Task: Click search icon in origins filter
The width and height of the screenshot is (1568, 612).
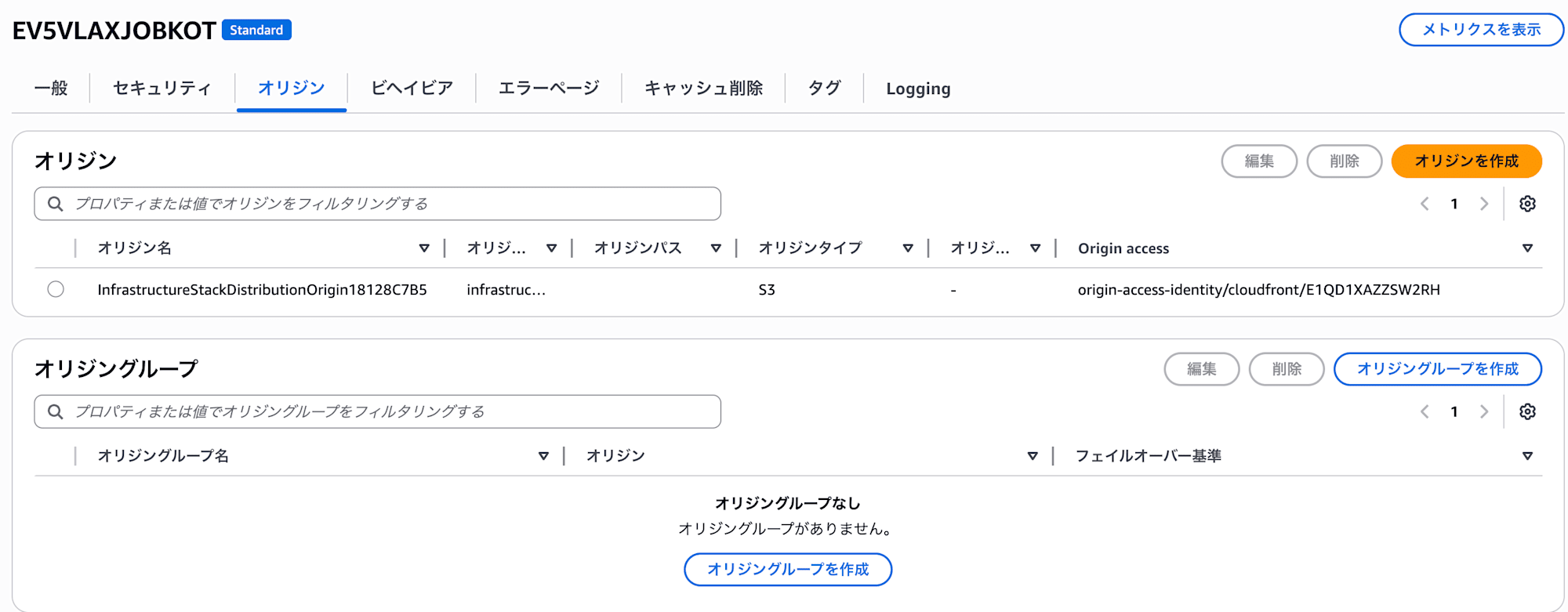Action: tap(55, 204)
